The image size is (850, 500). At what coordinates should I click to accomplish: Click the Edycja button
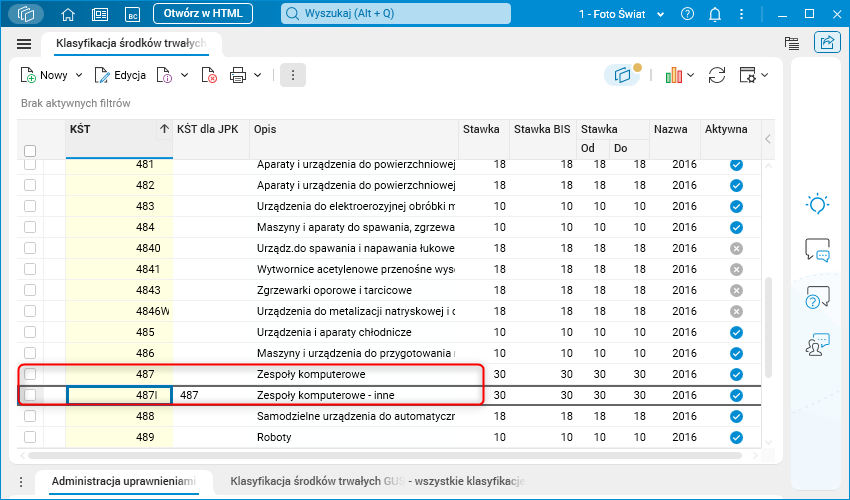[120, 75]
